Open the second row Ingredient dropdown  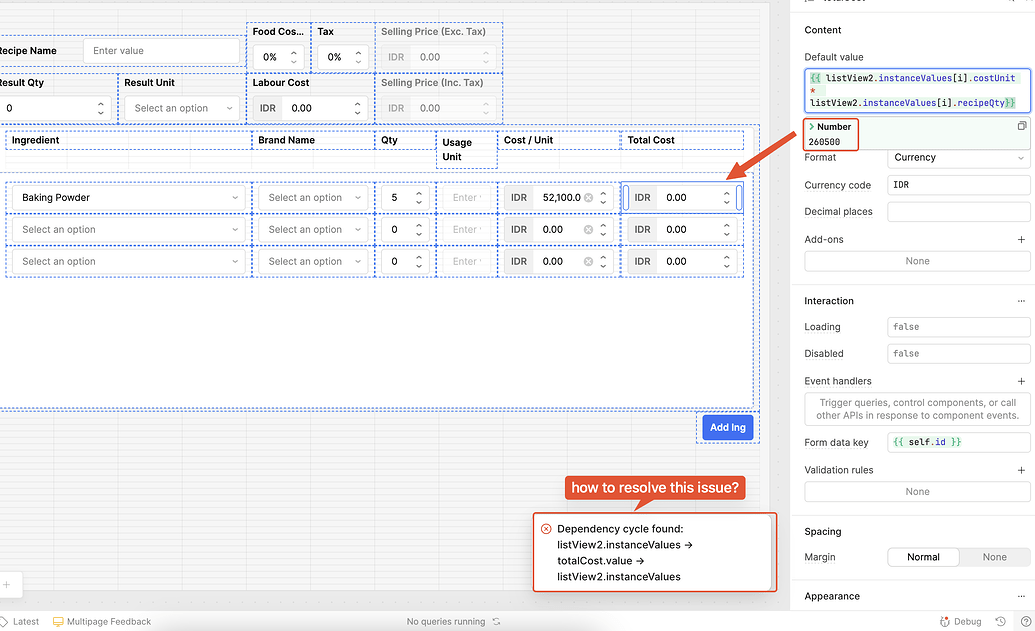point(129,230)
